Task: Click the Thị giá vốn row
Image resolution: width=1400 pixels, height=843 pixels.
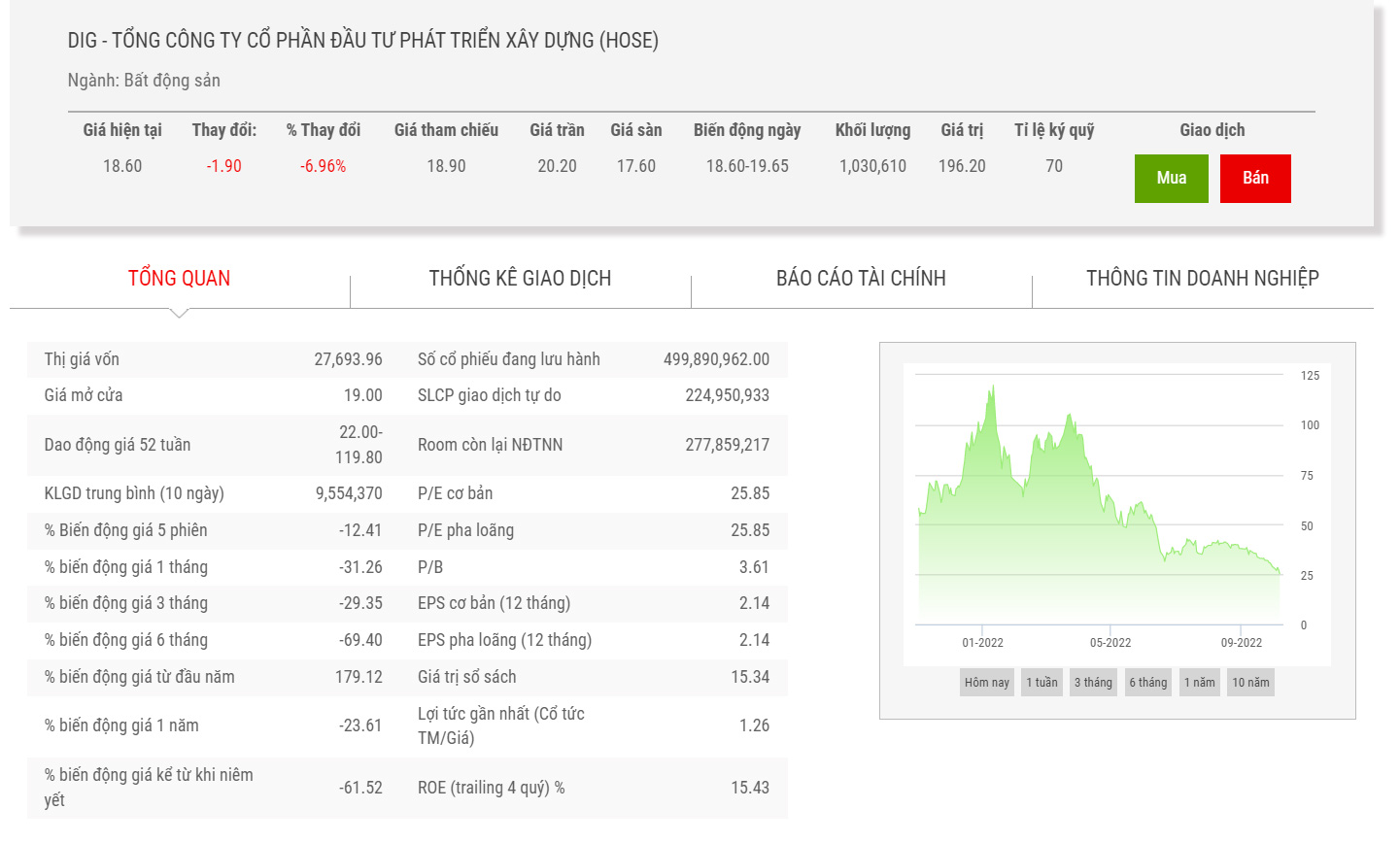Action: (213, 359)
